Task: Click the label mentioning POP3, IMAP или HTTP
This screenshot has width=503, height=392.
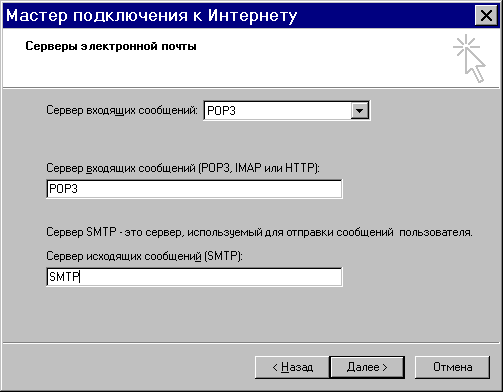Action: click(183, 168)
